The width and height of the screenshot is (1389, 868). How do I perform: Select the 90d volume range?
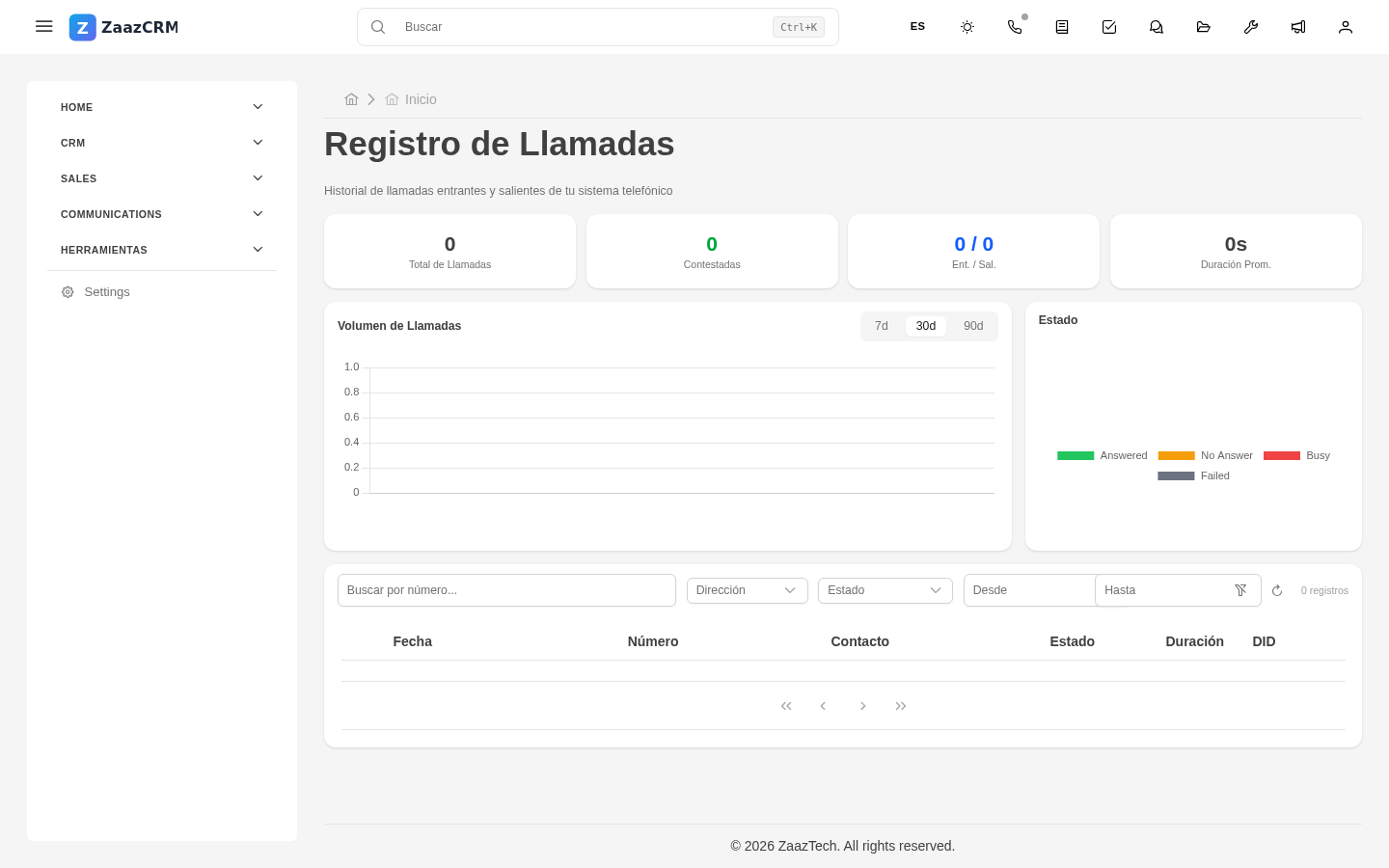973,326
